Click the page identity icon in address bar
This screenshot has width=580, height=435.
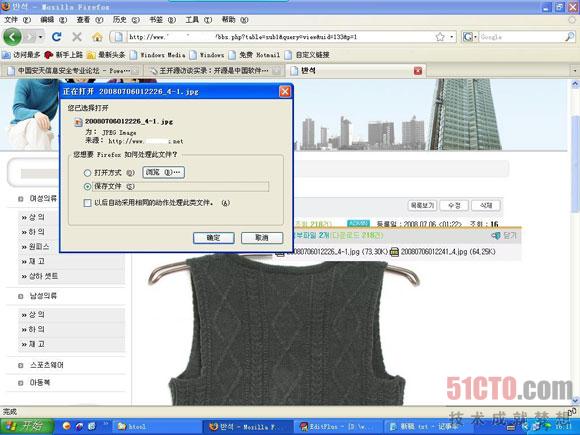pos(119,37)
